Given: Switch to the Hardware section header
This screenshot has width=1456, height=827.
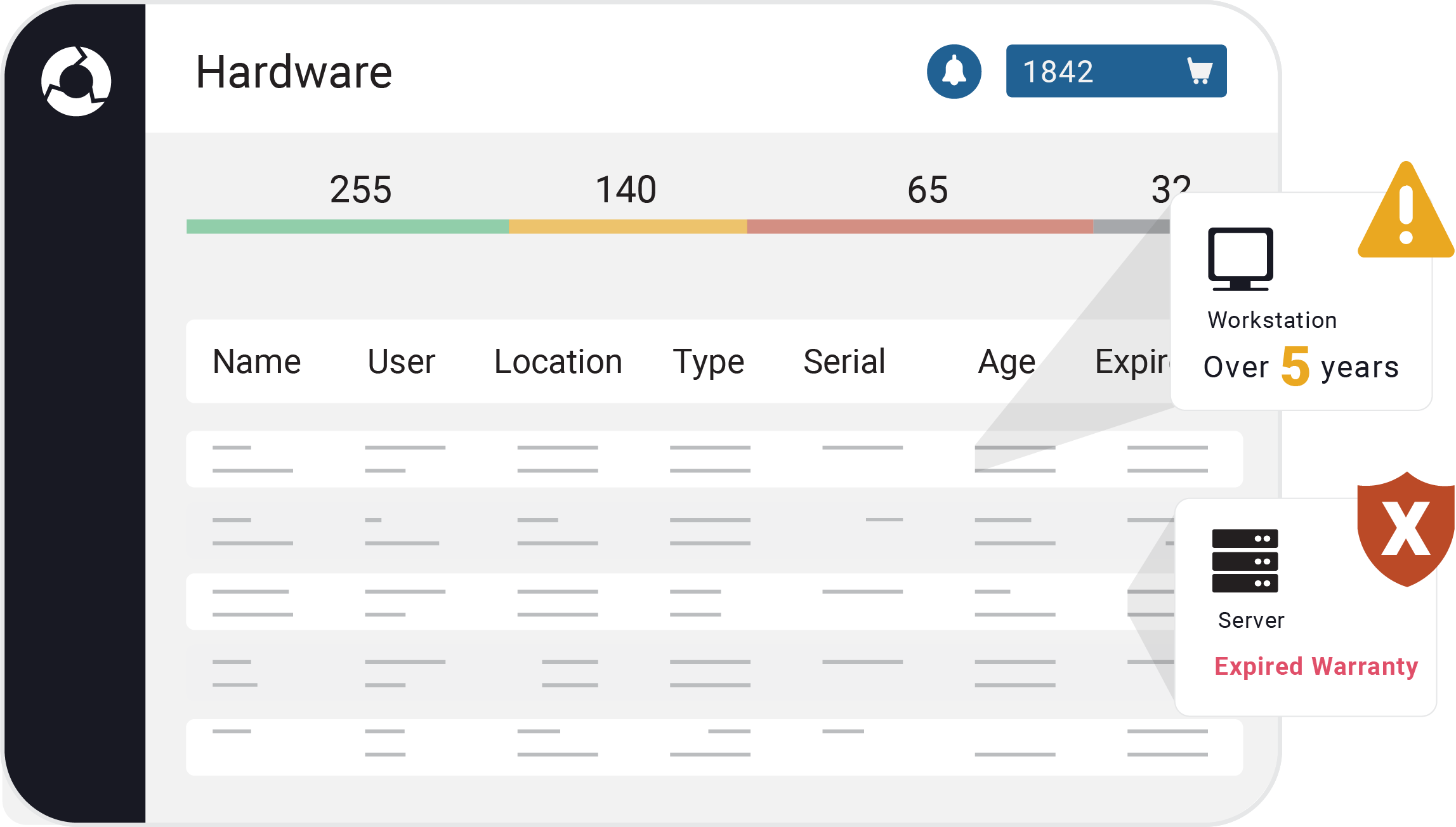Looking at the screenshot, I should click(294, 72).
